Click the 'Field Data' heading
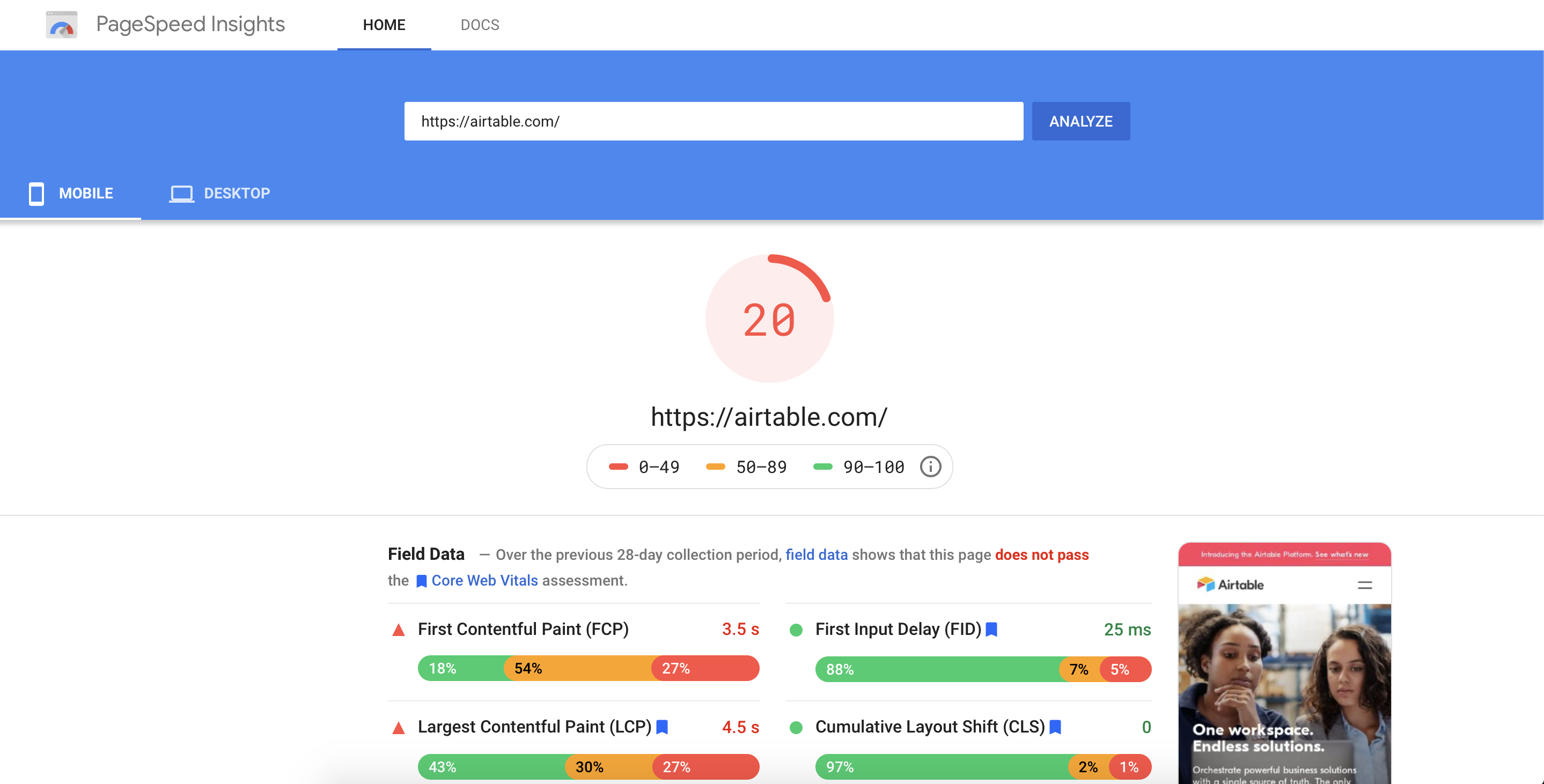 [x=425, y=554]
